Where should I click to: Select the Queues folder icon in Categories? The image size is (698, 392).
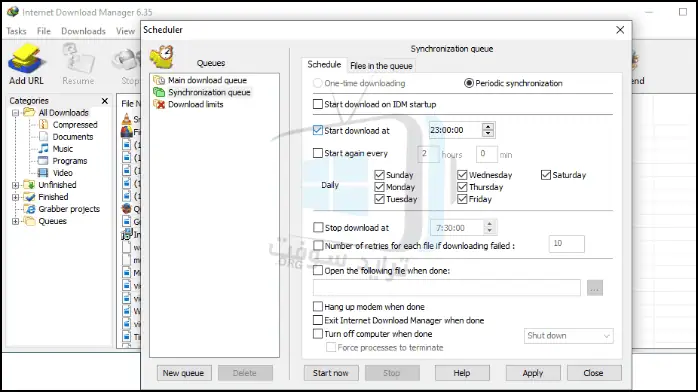[29, 221]
